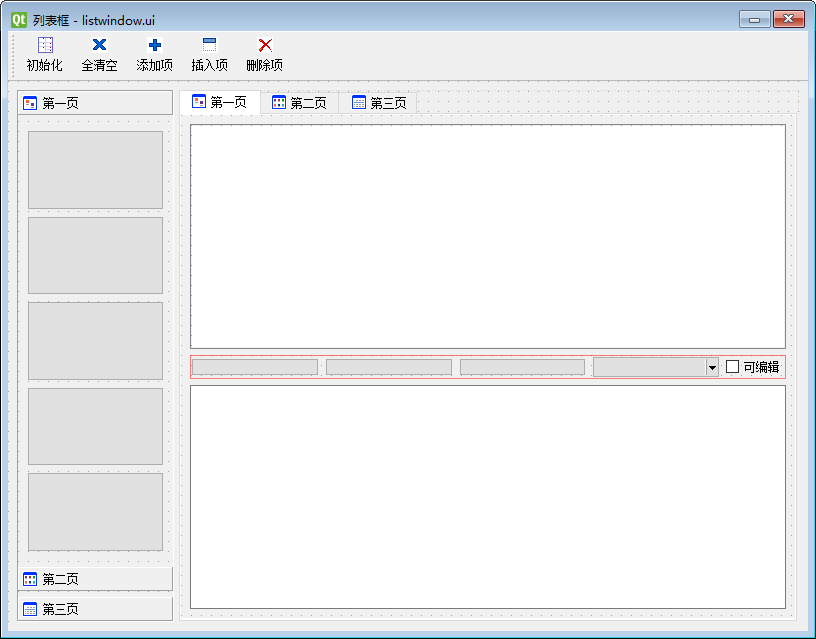Click the top gray button in toolbox

(95, 170)
